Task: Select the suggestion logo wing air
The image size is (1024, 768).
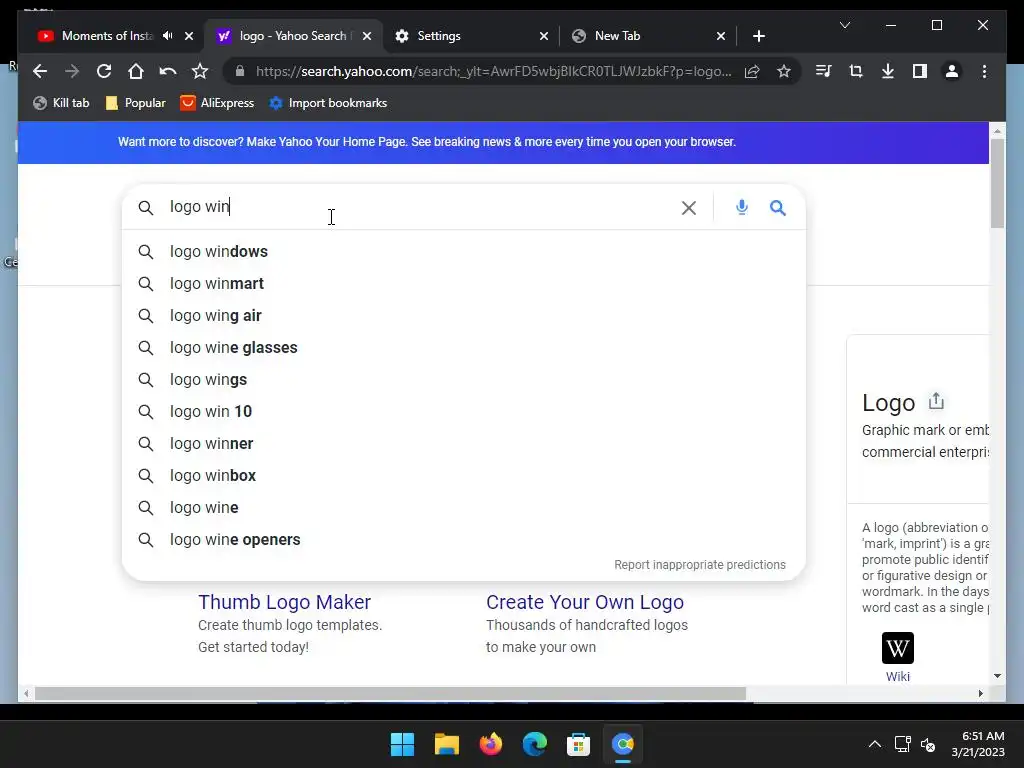Action: click(464, 315)
